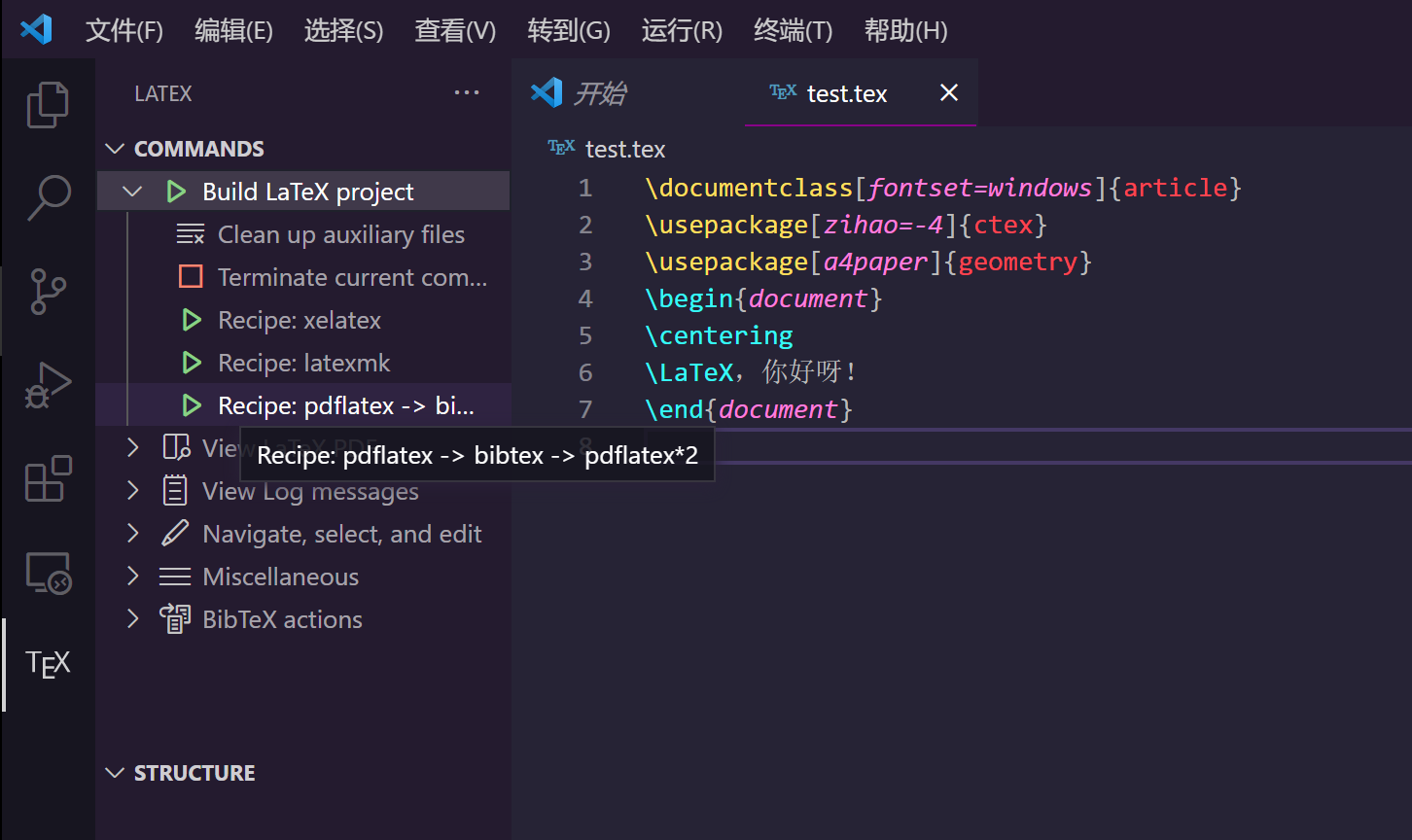Image resolution: width=1412 pixels, height=840 pixels.
Task: Switch to the 开始 tab
Action: (x=598, y=93)
